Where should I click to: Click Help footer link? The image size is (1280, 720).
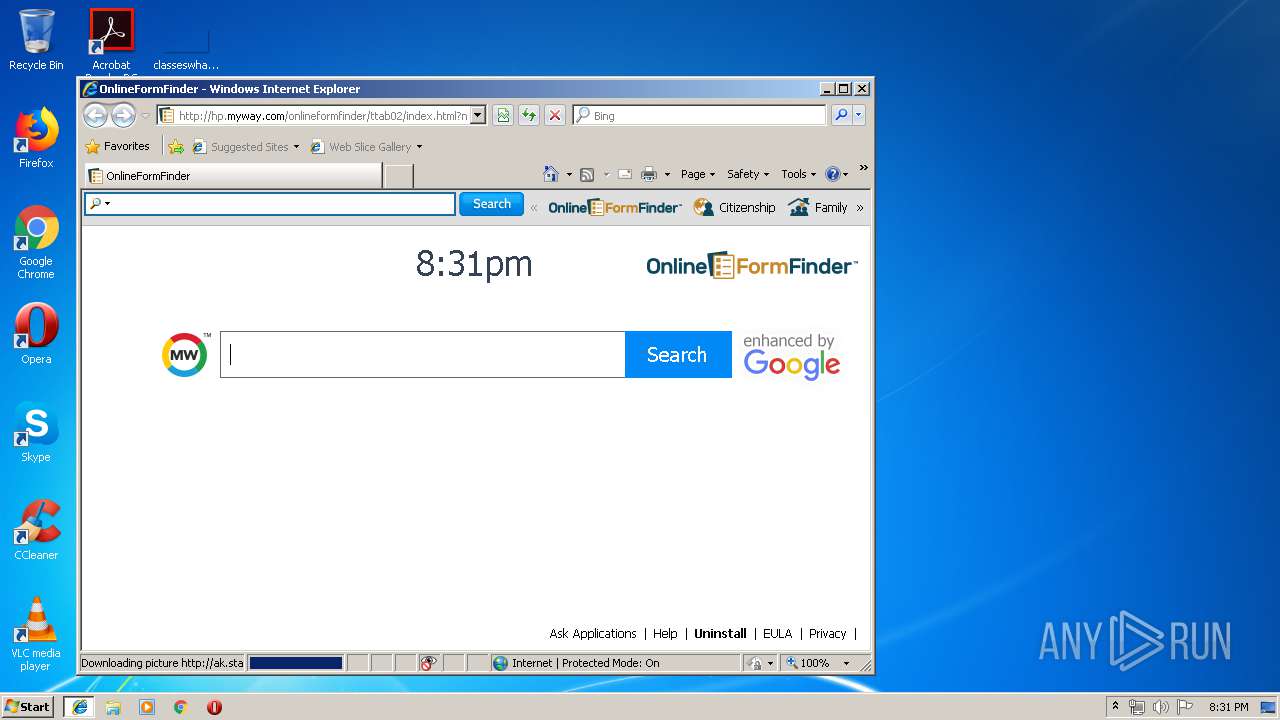click(x=665, y=634)
